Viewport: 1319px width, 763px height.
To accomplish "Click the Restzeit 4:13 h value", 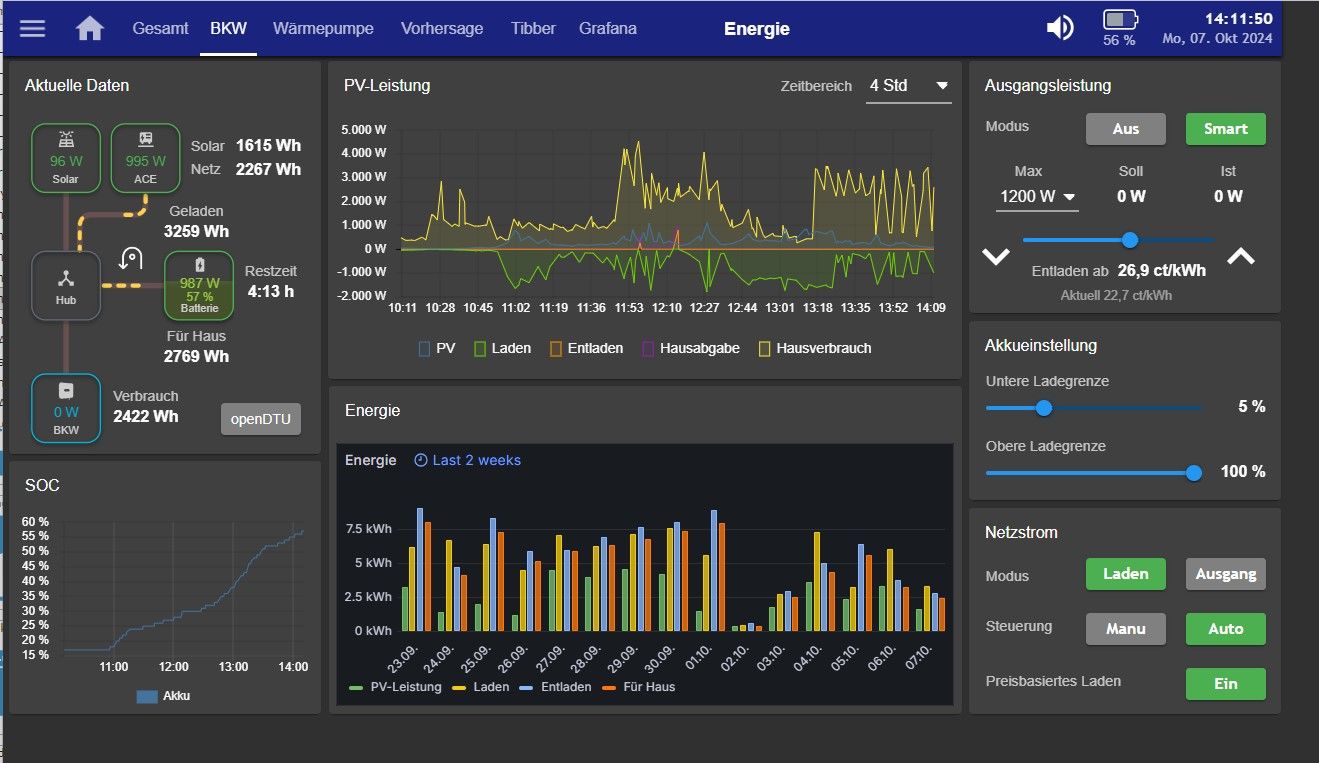I will [271, 292].
